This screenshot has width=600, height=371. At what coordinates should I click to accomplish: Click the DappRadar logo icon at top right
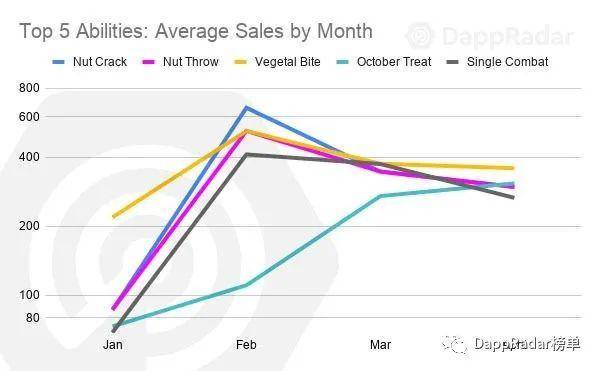pyautogui.click(x=420, y=36)
